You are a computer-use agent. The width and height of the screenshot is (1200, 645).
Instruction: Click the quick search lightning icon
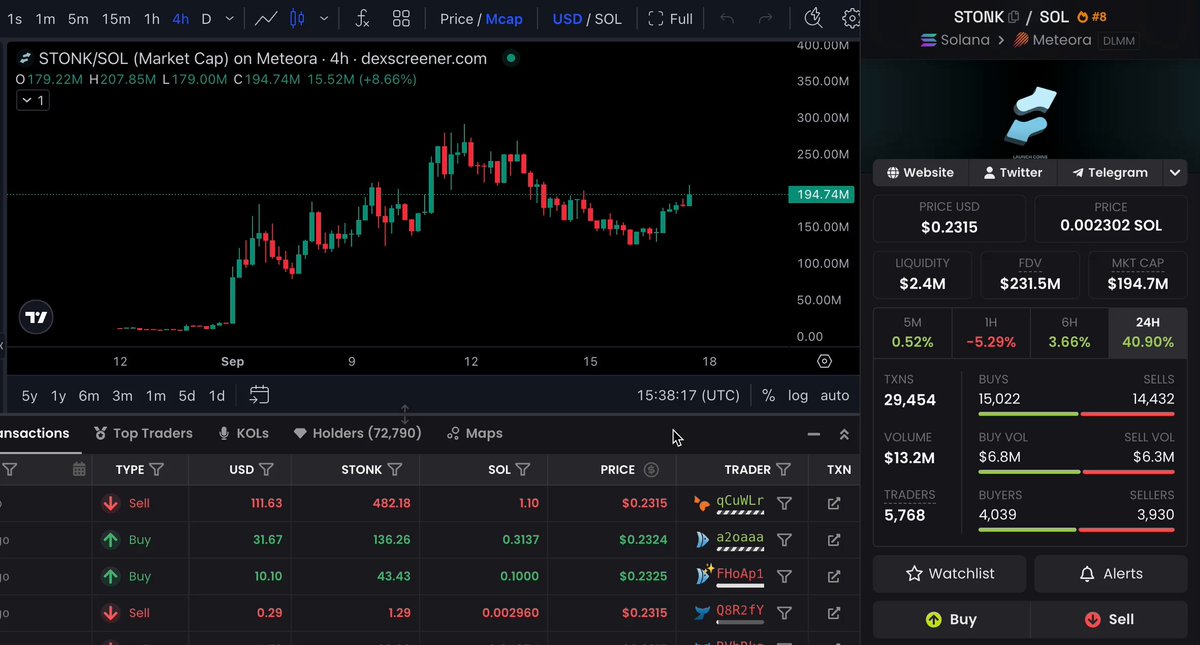point(813,18)
